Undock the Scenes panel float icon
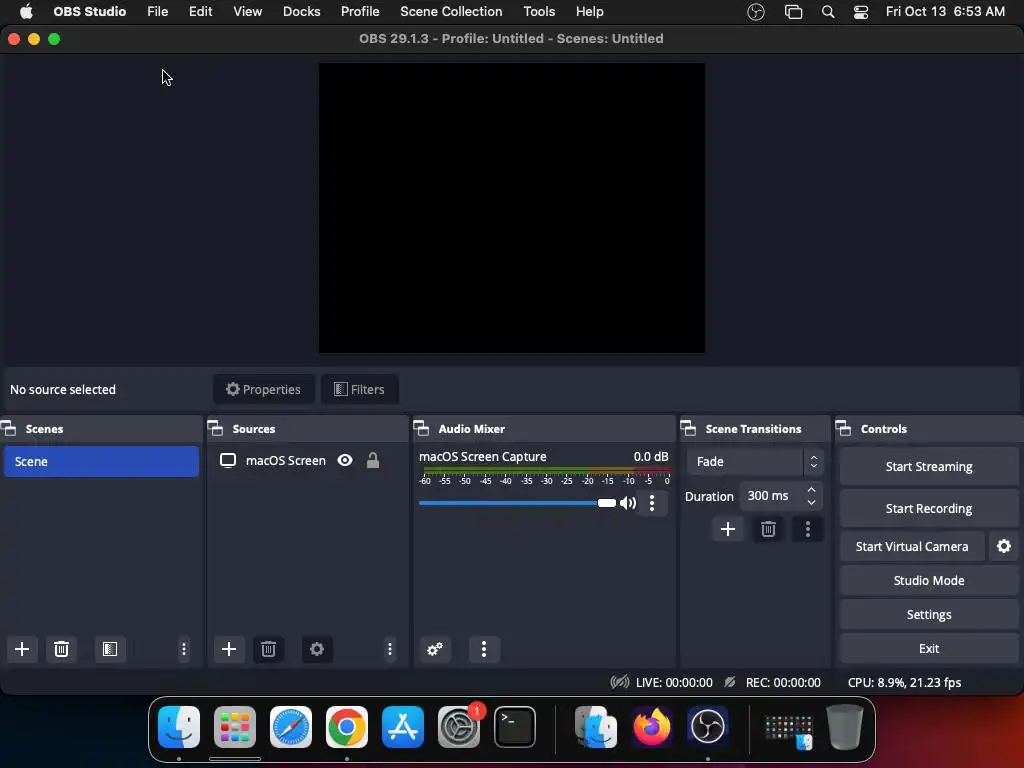 pos(8,429)
